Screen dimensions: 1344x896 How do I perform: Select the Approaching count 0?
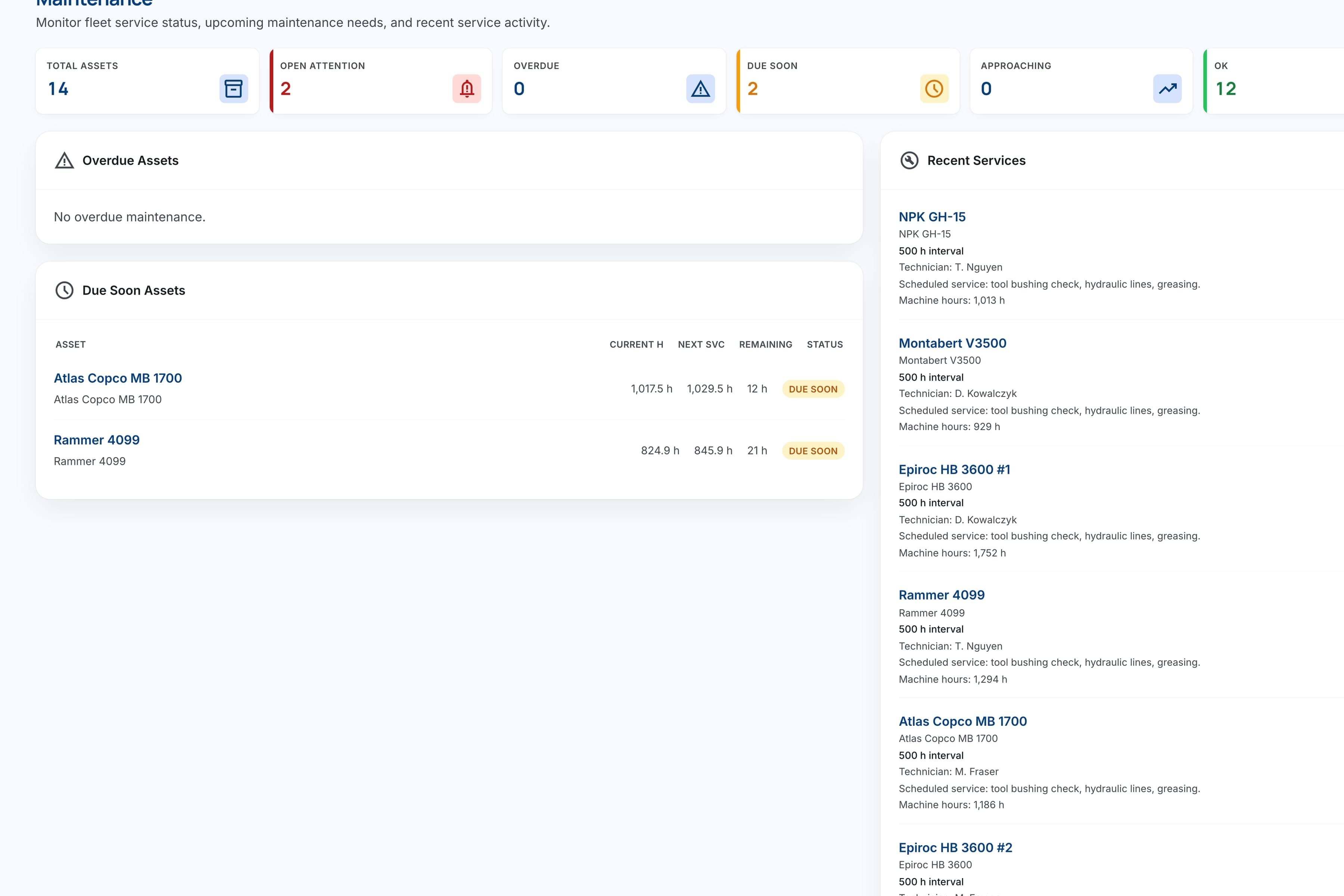click(986, 88)
